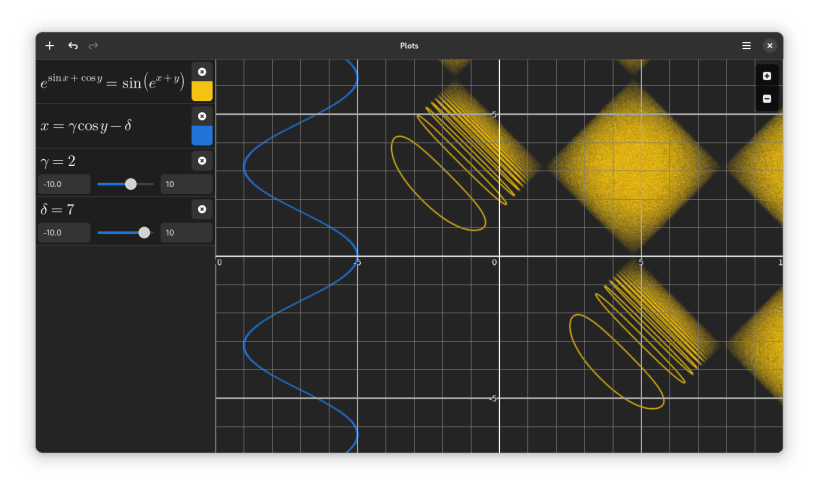Viewport: 819px width, 492px height.
Task: Edit δ slider maximum value 10
Action: [x=186, y=232]
